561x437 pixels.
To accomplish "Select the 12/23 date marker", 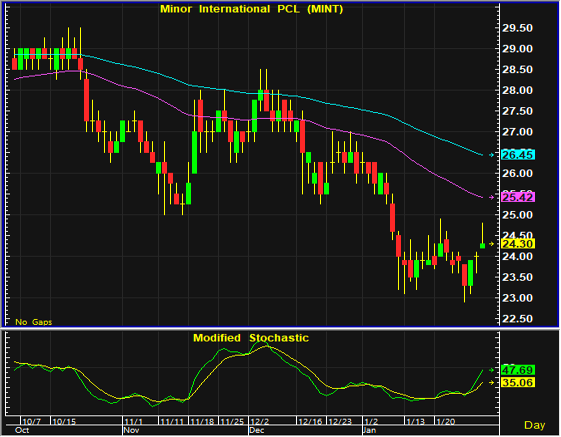I will pyautogui.click(x=340, y=422).
